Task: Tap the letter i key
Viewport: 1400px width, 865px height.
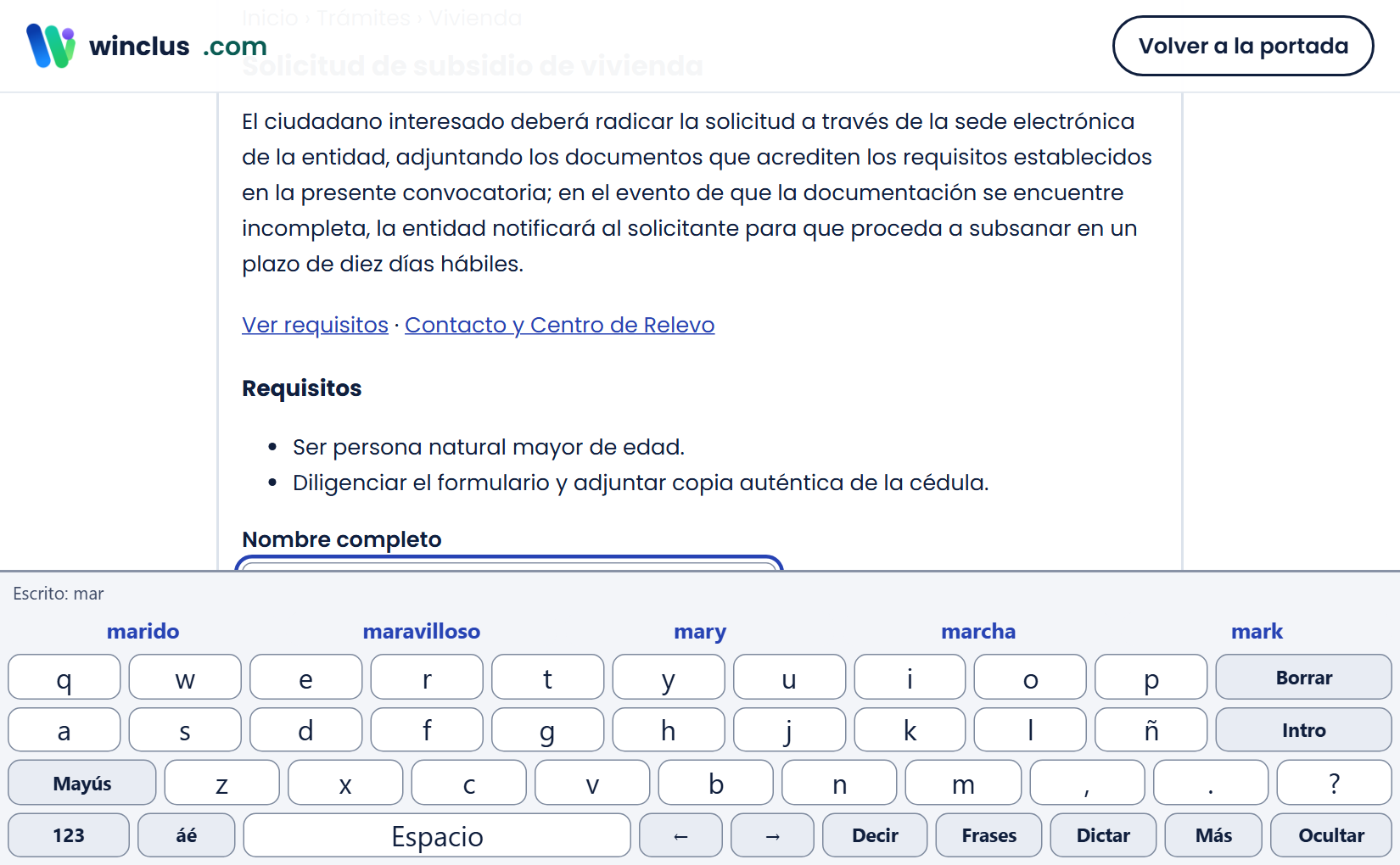Action: [x=910, y=677]
